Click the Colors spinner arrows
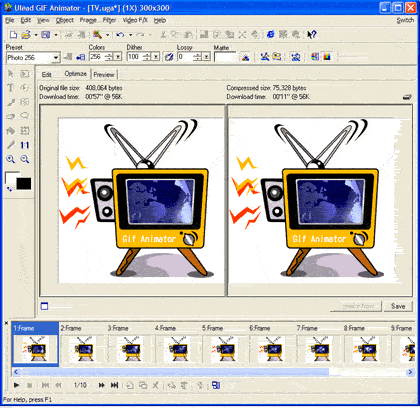The width and height of the screenshot is (420, 408). 109,57
